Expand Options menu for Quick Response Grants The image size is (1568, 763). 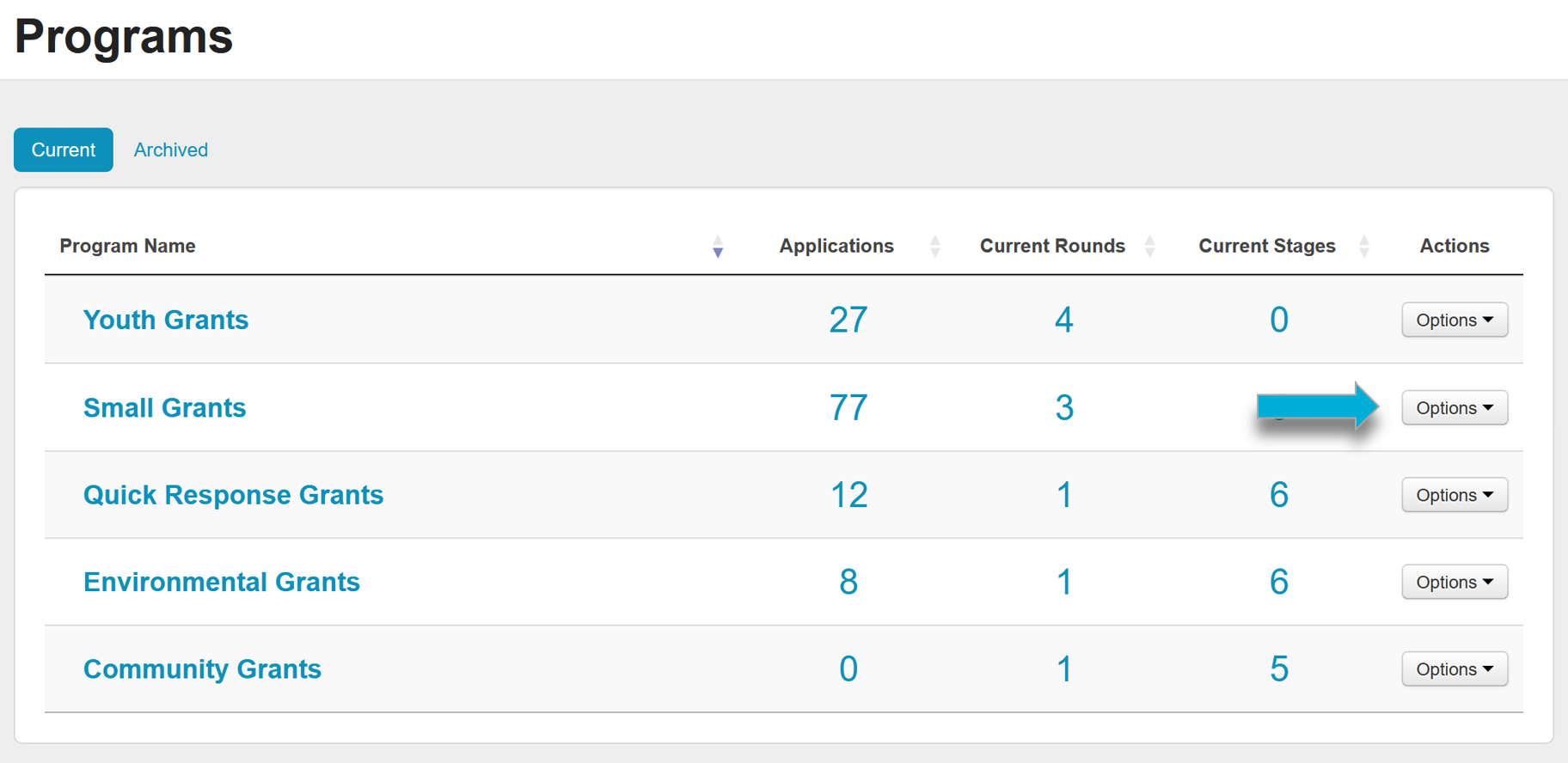(1455, 496)
